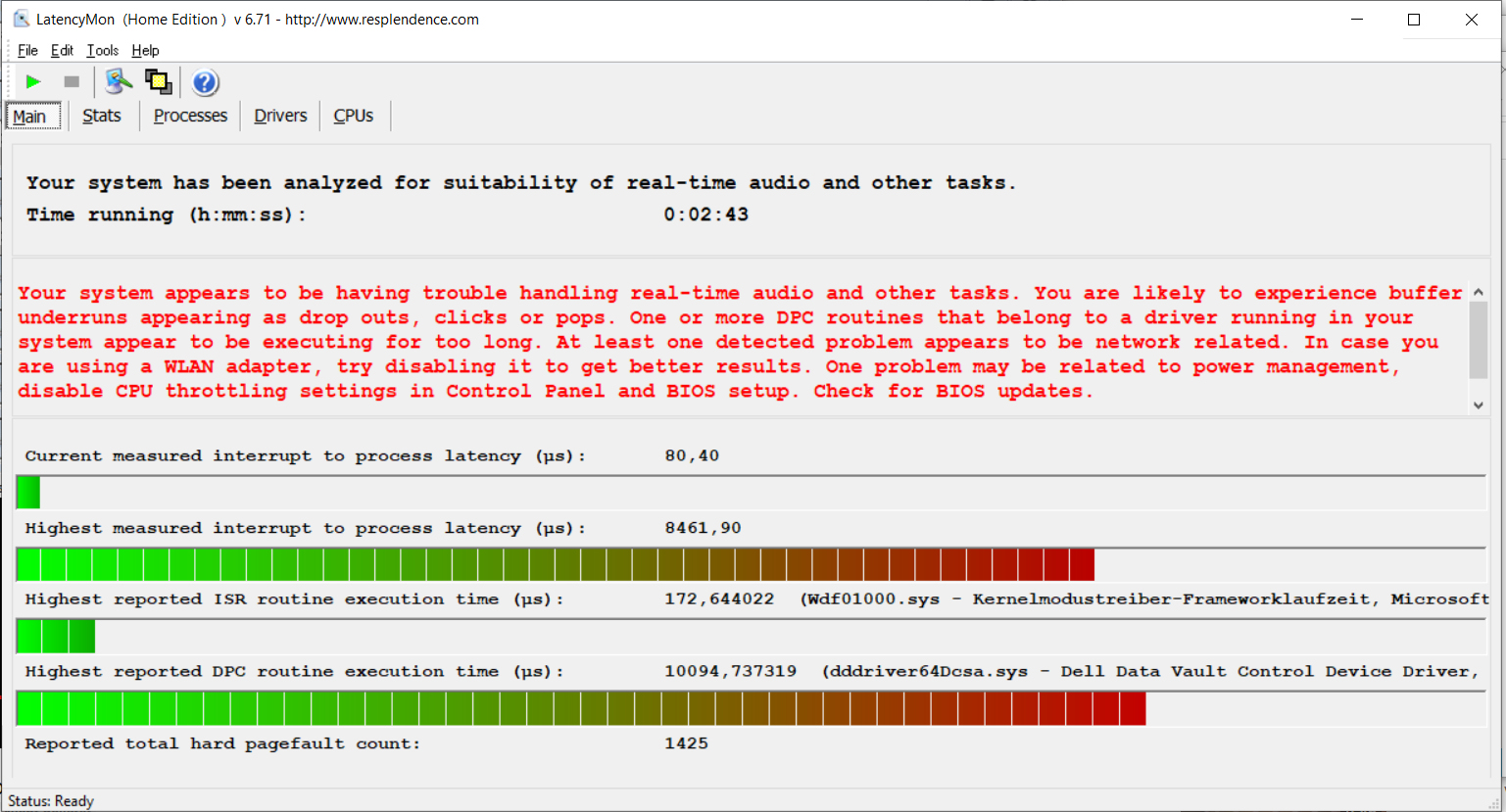Go to the CPUs tab
The width and height of the screenshot is (1506, 812).
click(x=353, y=116)
